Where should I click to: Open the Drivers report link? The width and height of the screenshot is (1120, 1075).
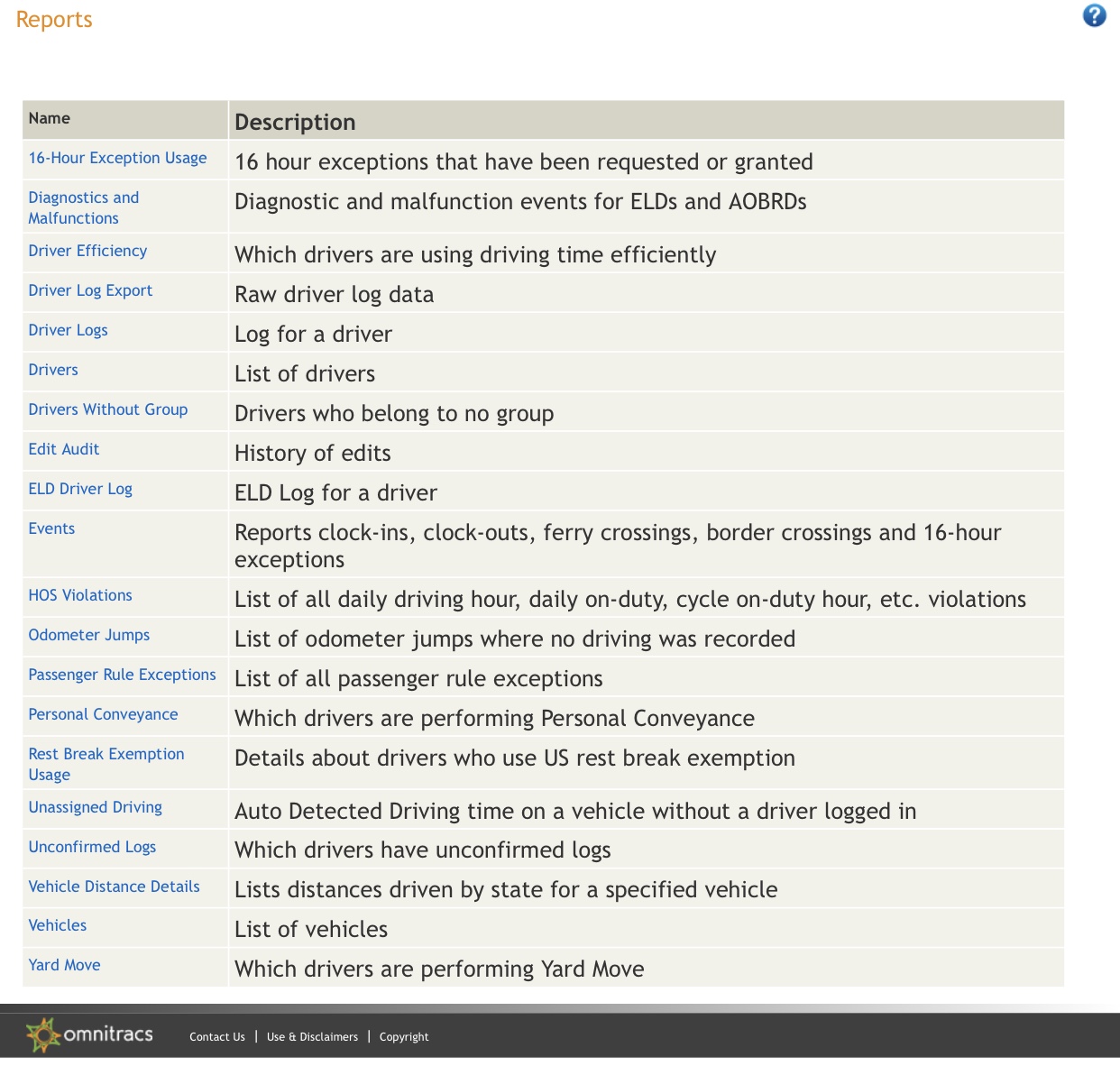[53, 370]
